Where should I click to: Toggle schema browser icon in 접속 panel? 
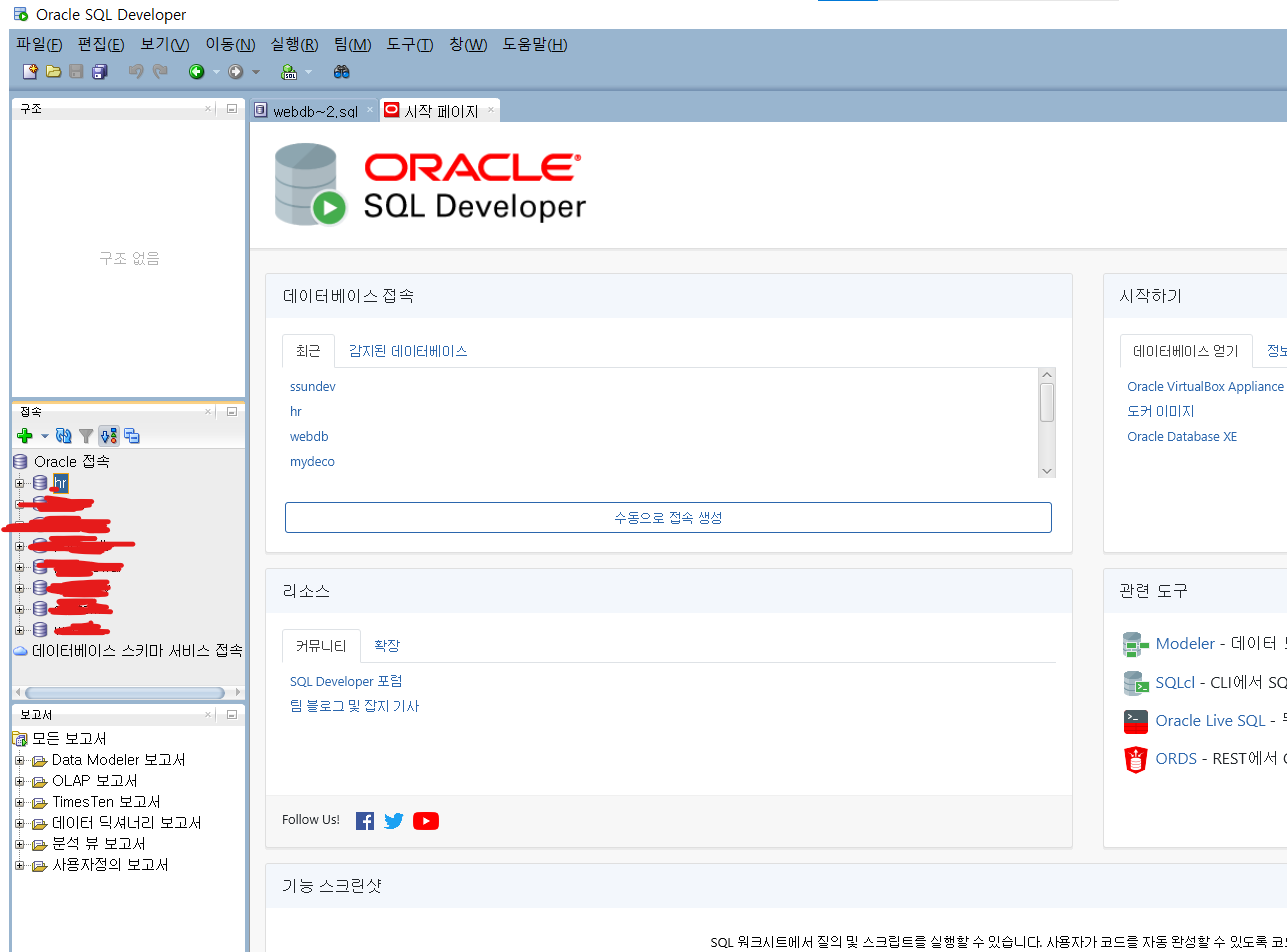coord(109,436)
